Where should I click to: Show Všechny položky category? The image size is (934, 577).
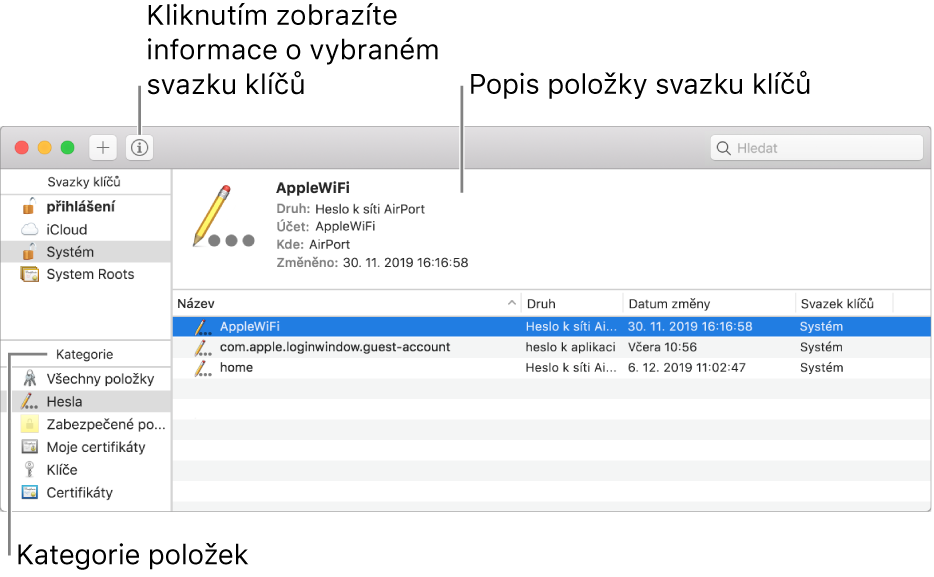pos(86,379)
